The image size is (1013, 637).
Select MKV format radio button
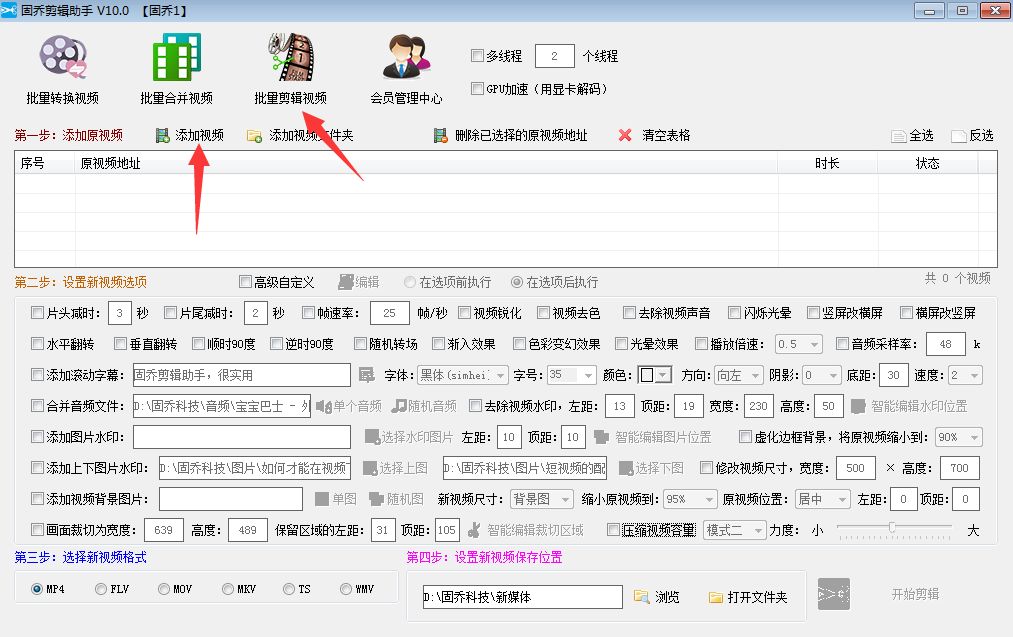pos(227,589)
